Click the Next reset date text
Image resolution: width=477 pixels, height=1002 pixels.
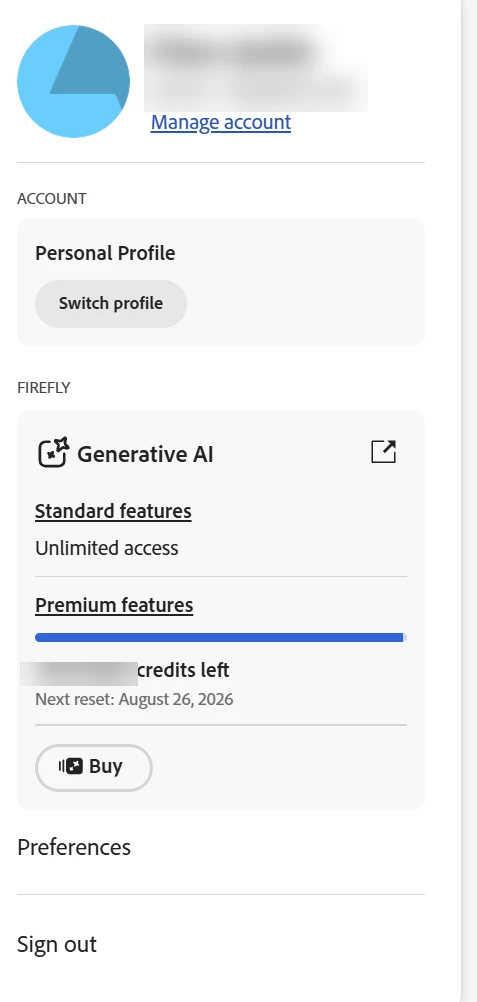(x=134, y=699)
